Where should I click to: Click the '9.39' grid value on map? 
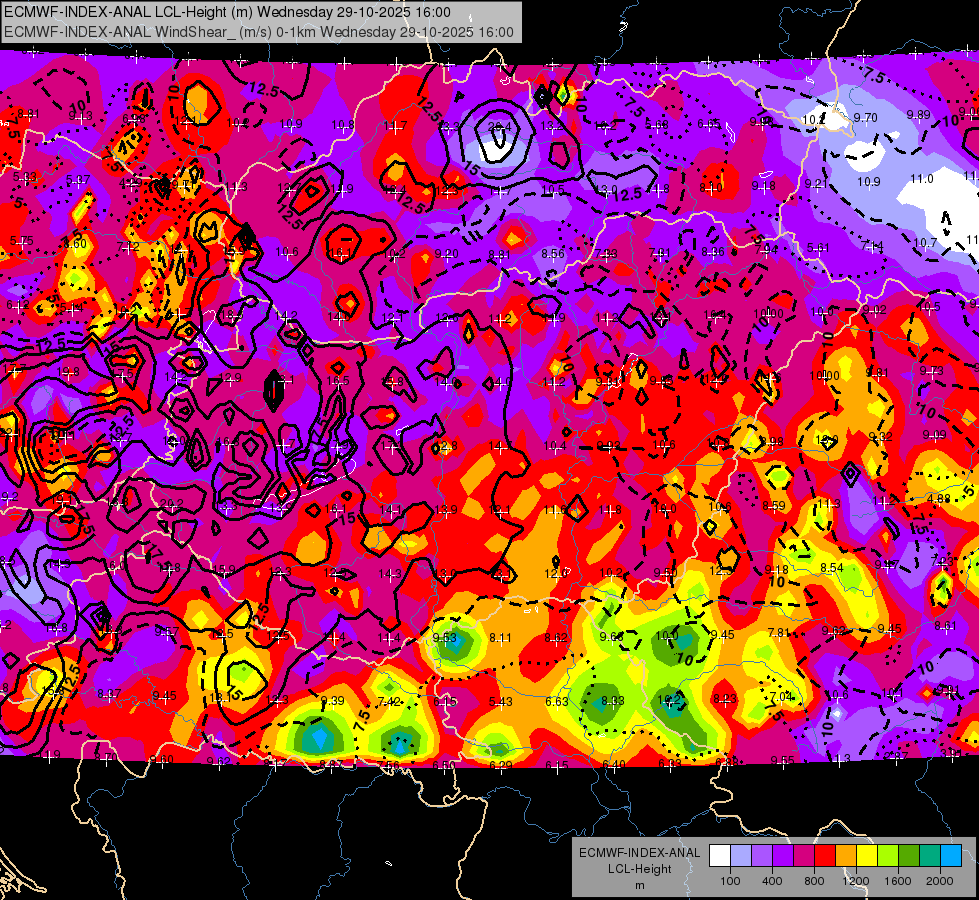tap(332, 701)
